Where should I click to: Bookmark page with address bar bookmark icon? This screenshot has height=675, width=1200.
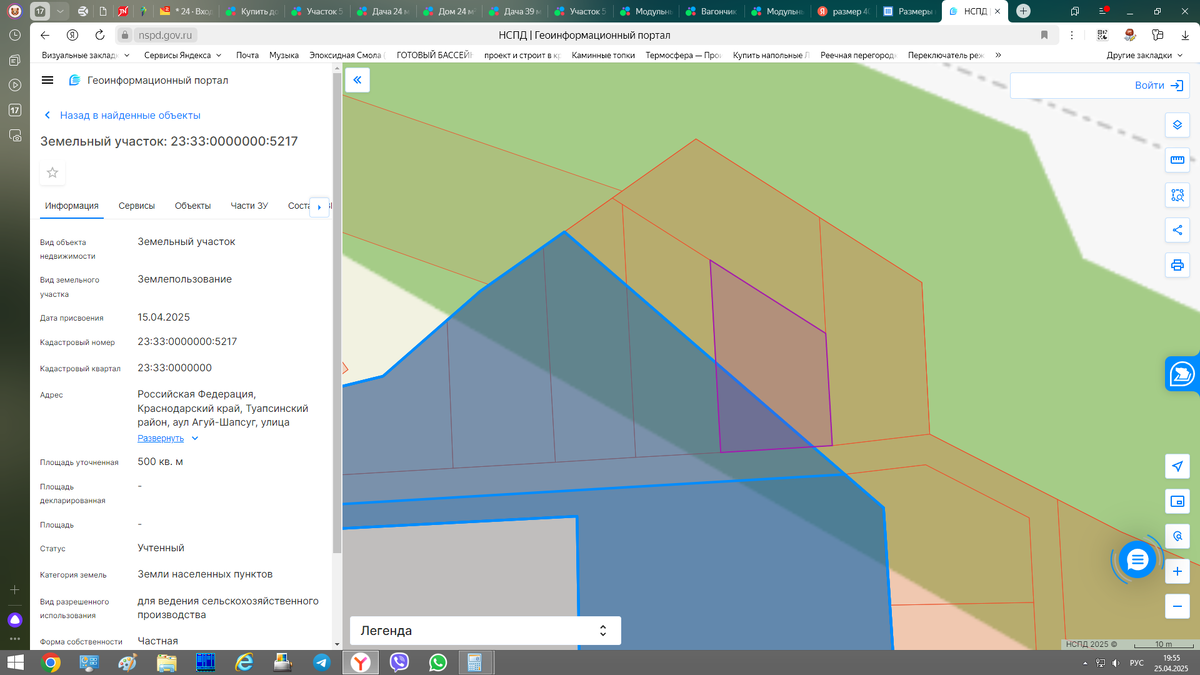click(1044, 34)
